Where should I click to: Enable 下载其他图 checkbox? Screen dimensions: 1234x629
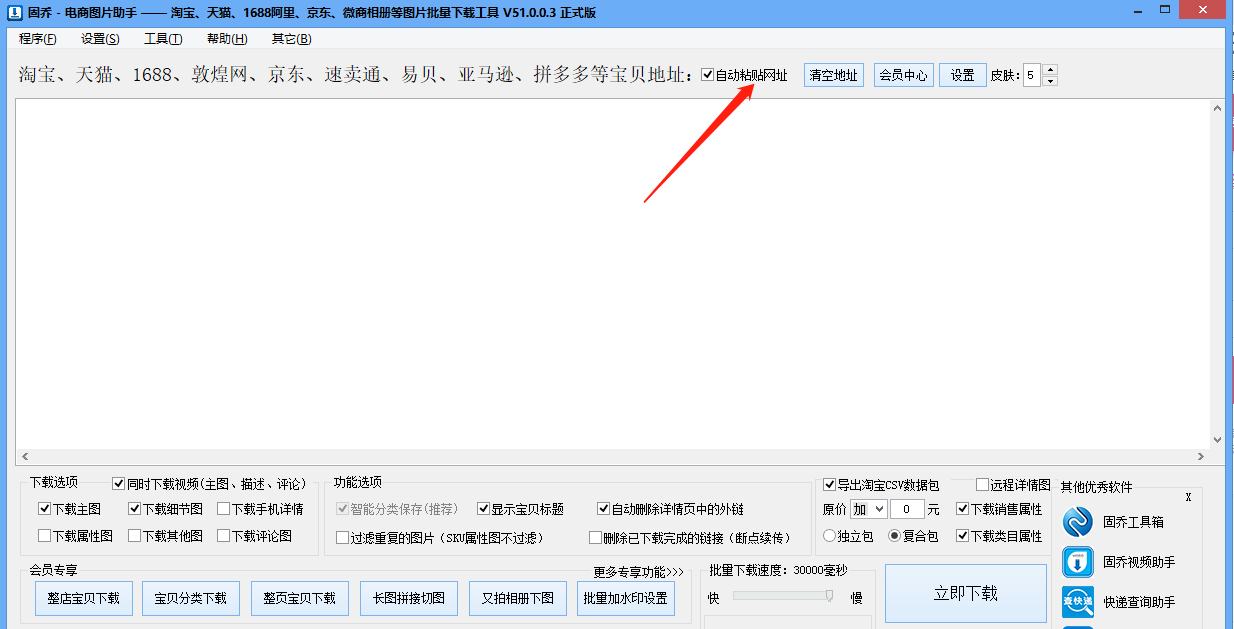pos(134,536)
